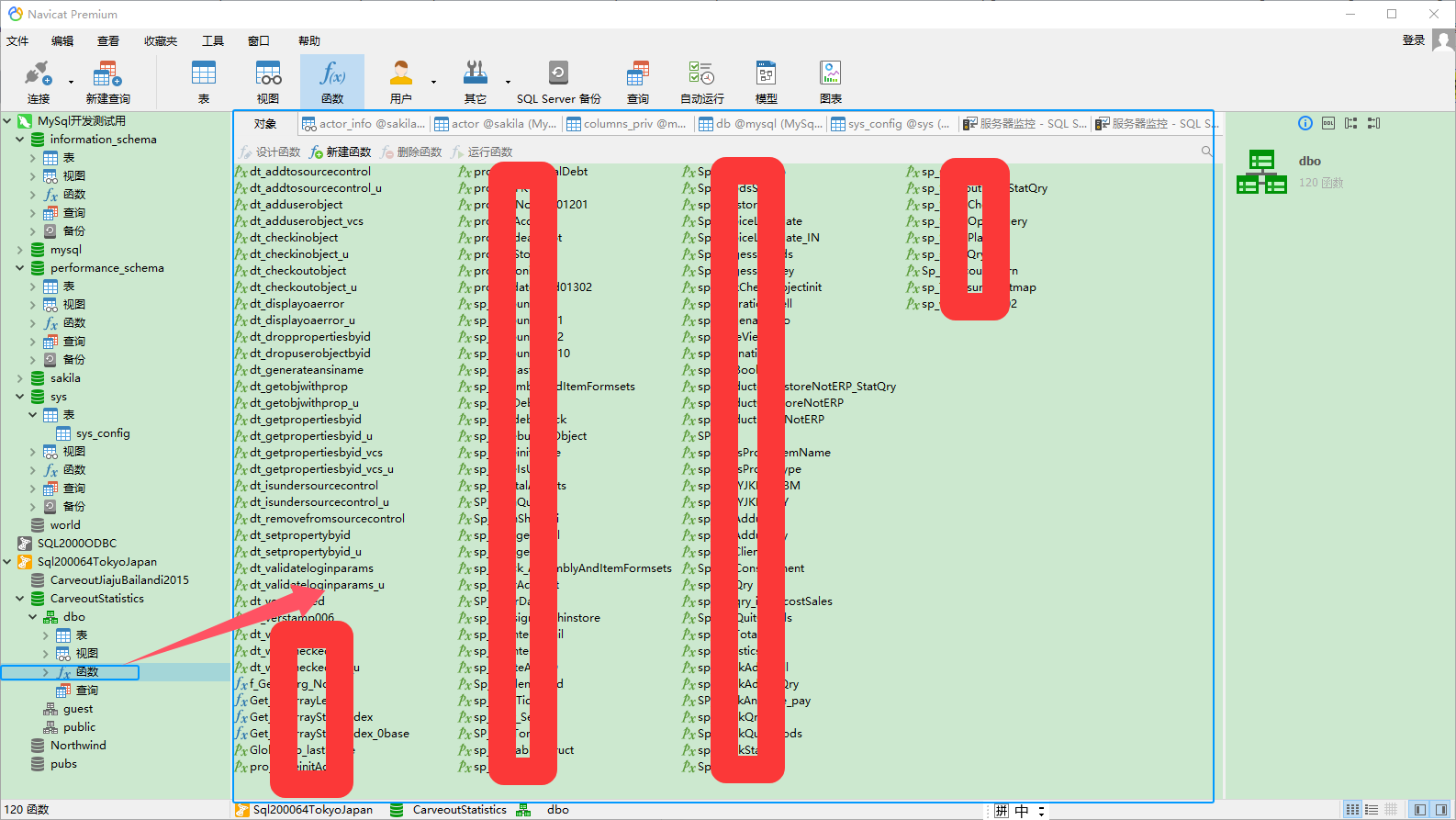Open the dropdown arrow beside 连接
Image resolution: width=1456 pixels, height=820 pixels.
71,82
